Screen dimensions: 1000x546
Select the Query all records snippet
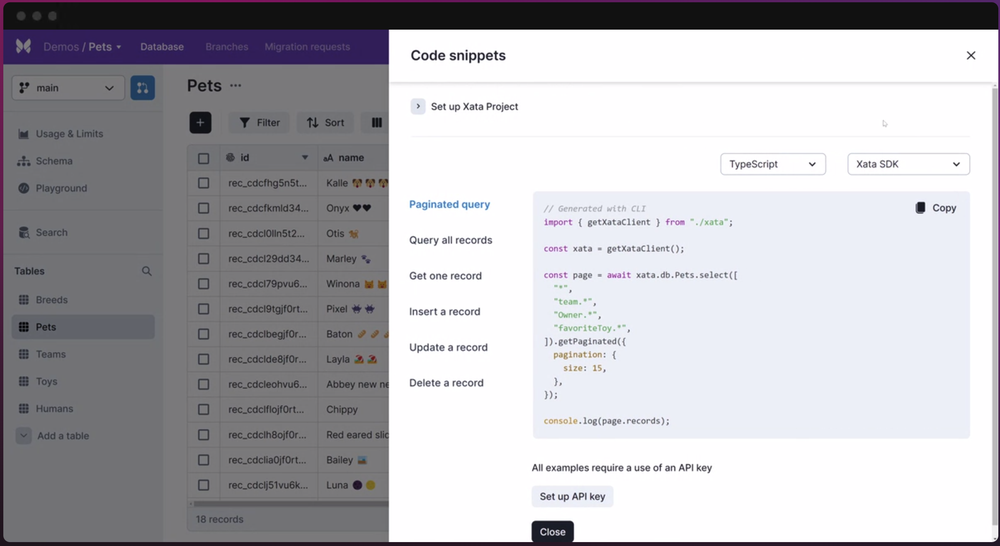(451, 240)
